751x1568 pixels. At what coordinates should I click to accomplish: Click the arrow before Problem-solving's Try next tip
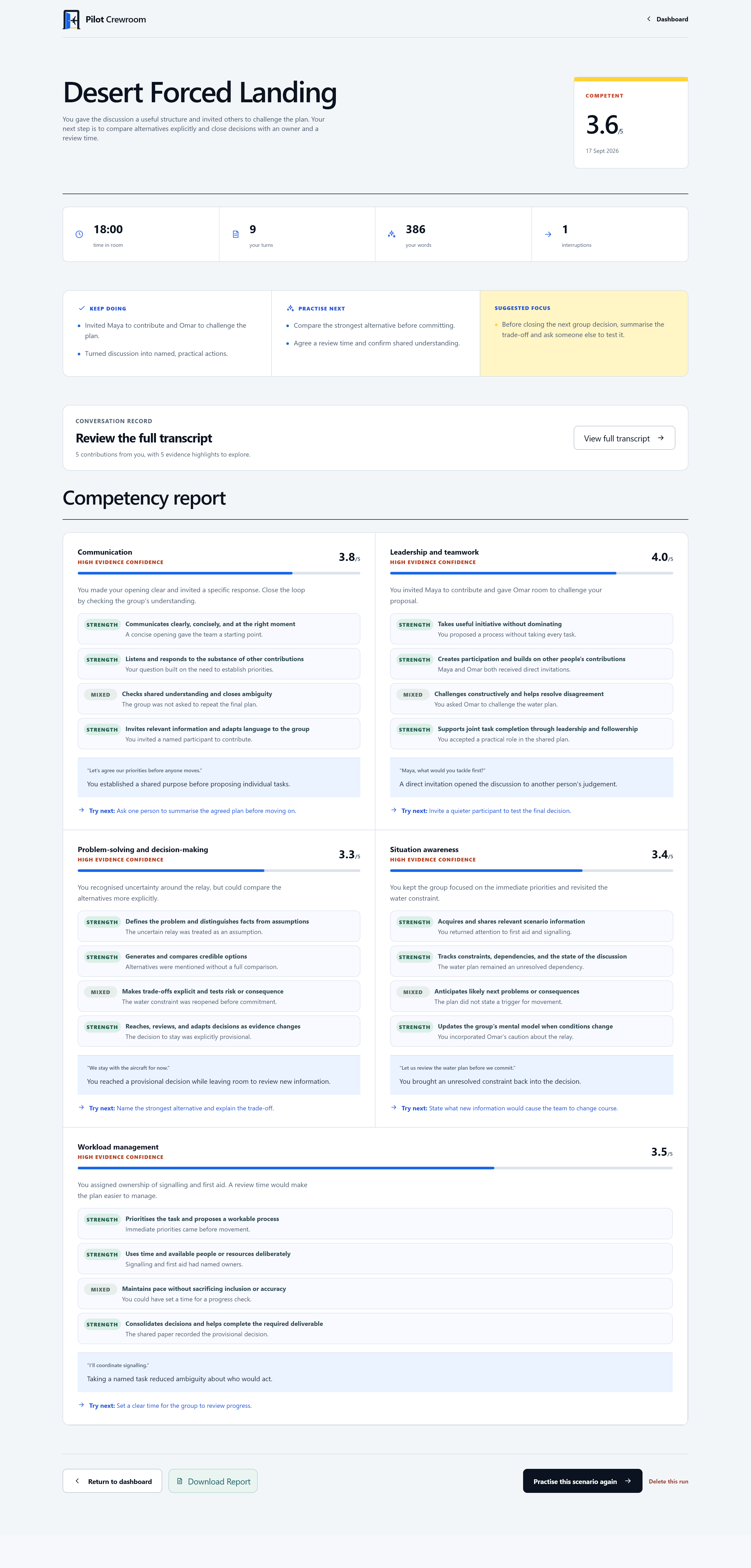tap(82, 1107)
